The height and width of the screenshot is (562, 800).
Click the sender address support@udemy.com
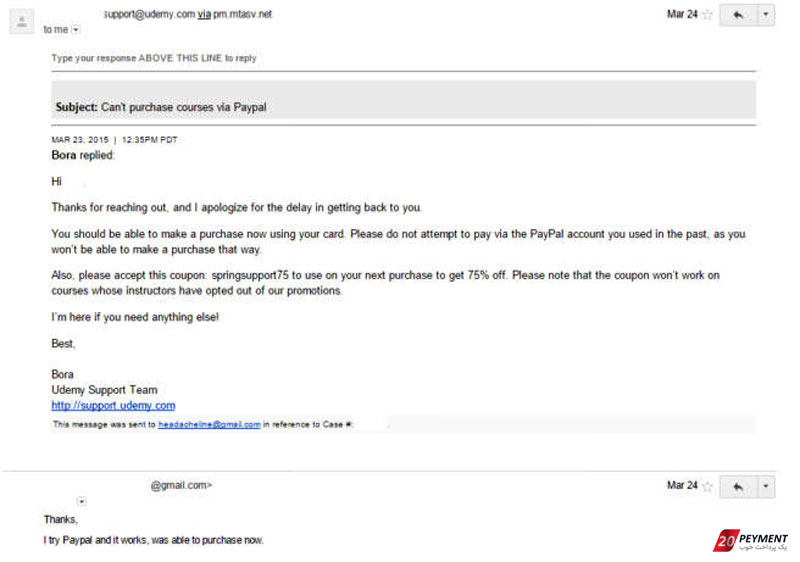tap(149, 14)
